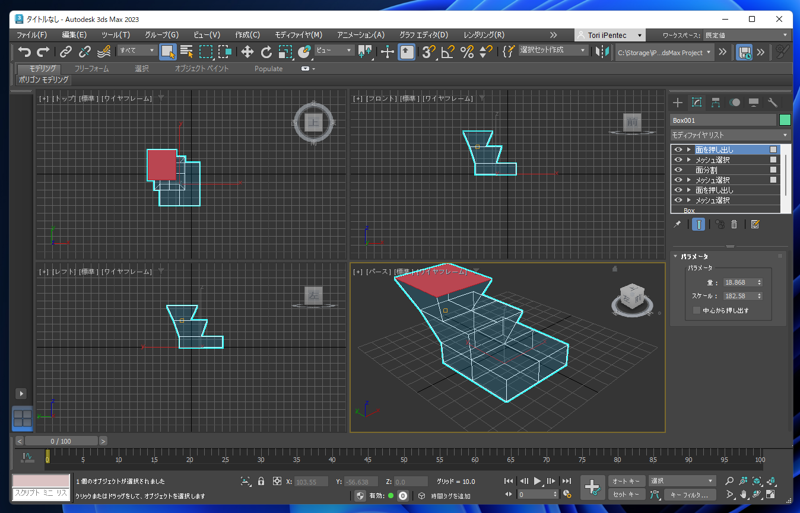This screenshot has height=513, width=800.
Task: Activate the Select and Link tool
Action: click(x=65, y=52)
